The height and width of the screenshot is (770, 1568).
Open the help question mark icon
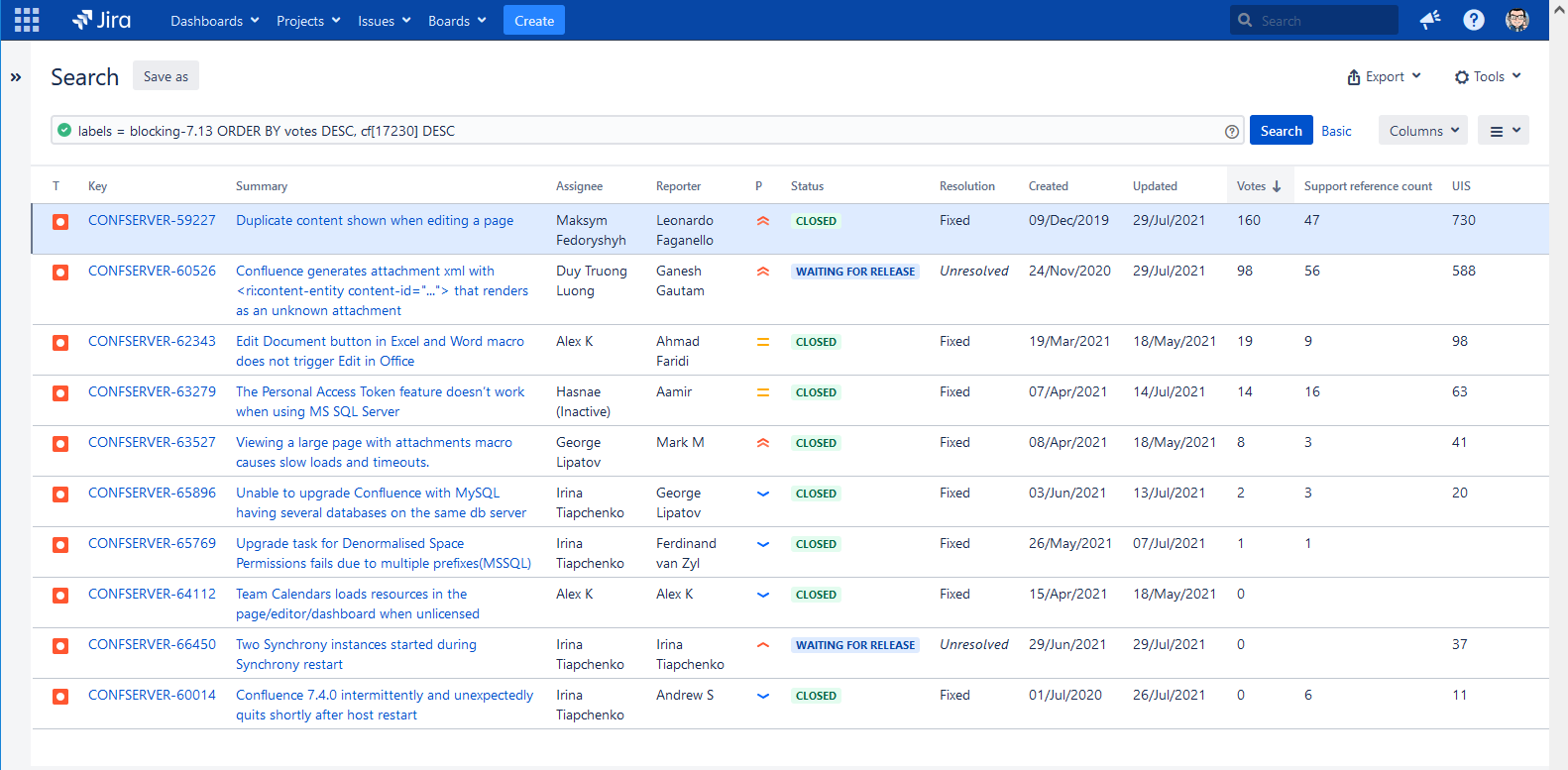pos(1474,20)
